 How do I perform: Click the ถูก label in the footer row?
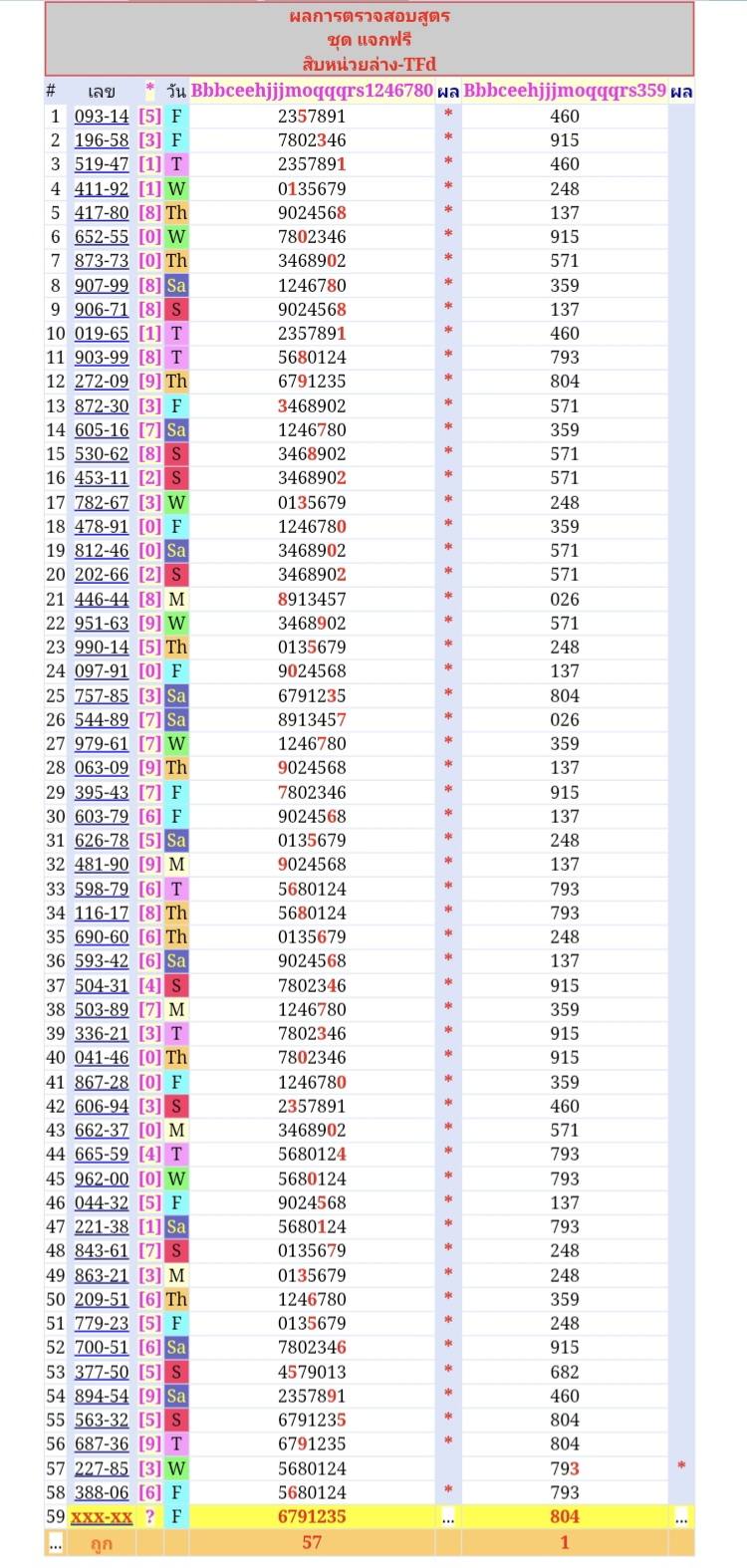(102, 1543)
